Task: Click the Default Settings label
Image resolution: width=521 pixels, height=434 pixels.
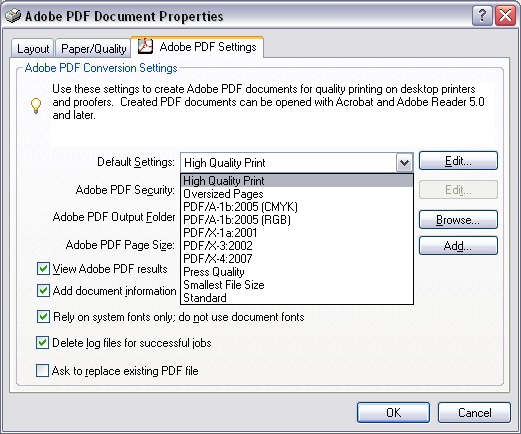Action: (x=136, y=162)
